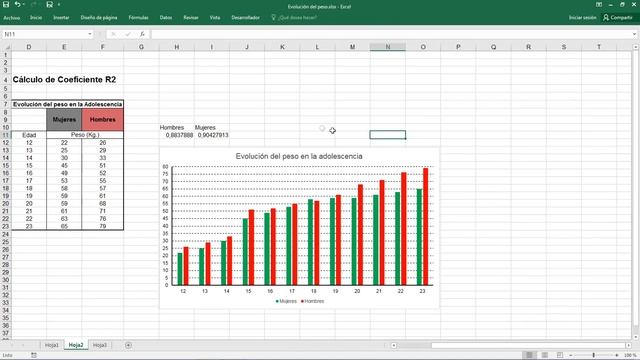This screenshot has height=360, width=640.
Task: Click the 'Cálculo de Coeficiente R2' title cell
Action: tap(64, 80)
